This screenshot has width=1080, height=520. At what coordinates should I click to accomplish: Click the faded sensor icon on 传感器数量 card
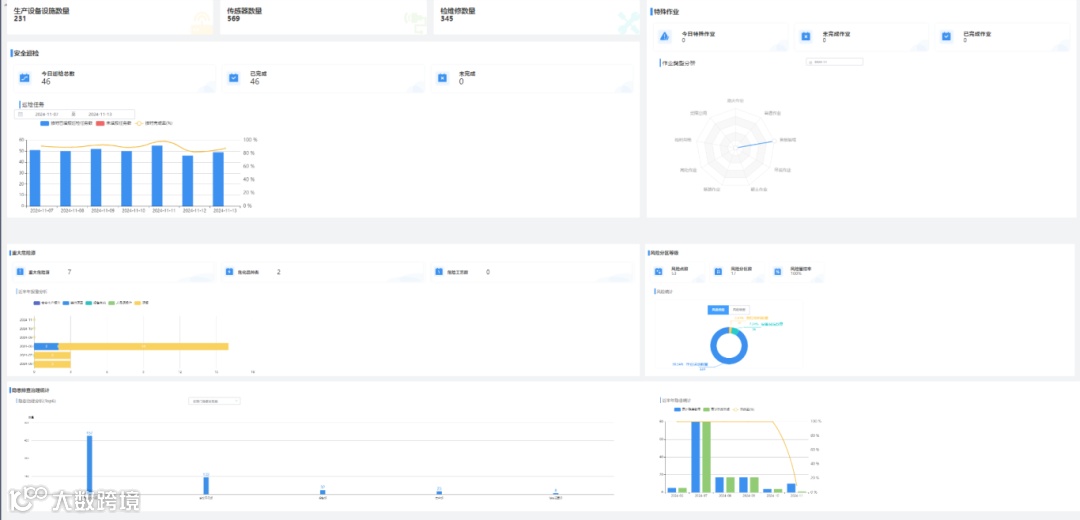pos(414,21)
